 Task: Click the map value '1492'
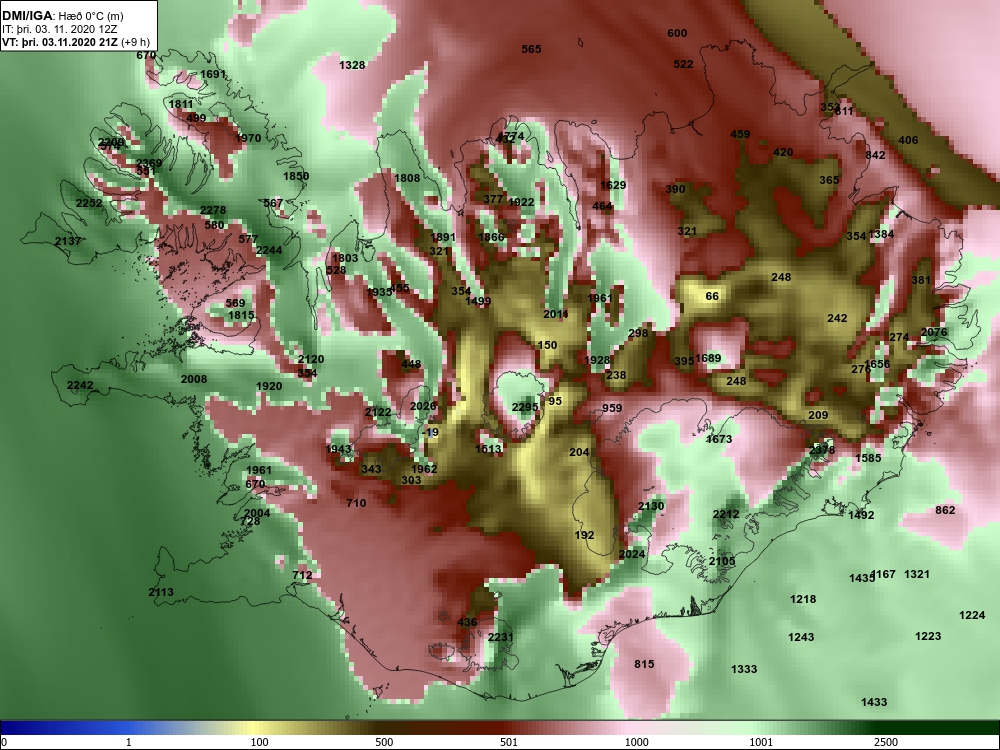click(x=861, y=515)
